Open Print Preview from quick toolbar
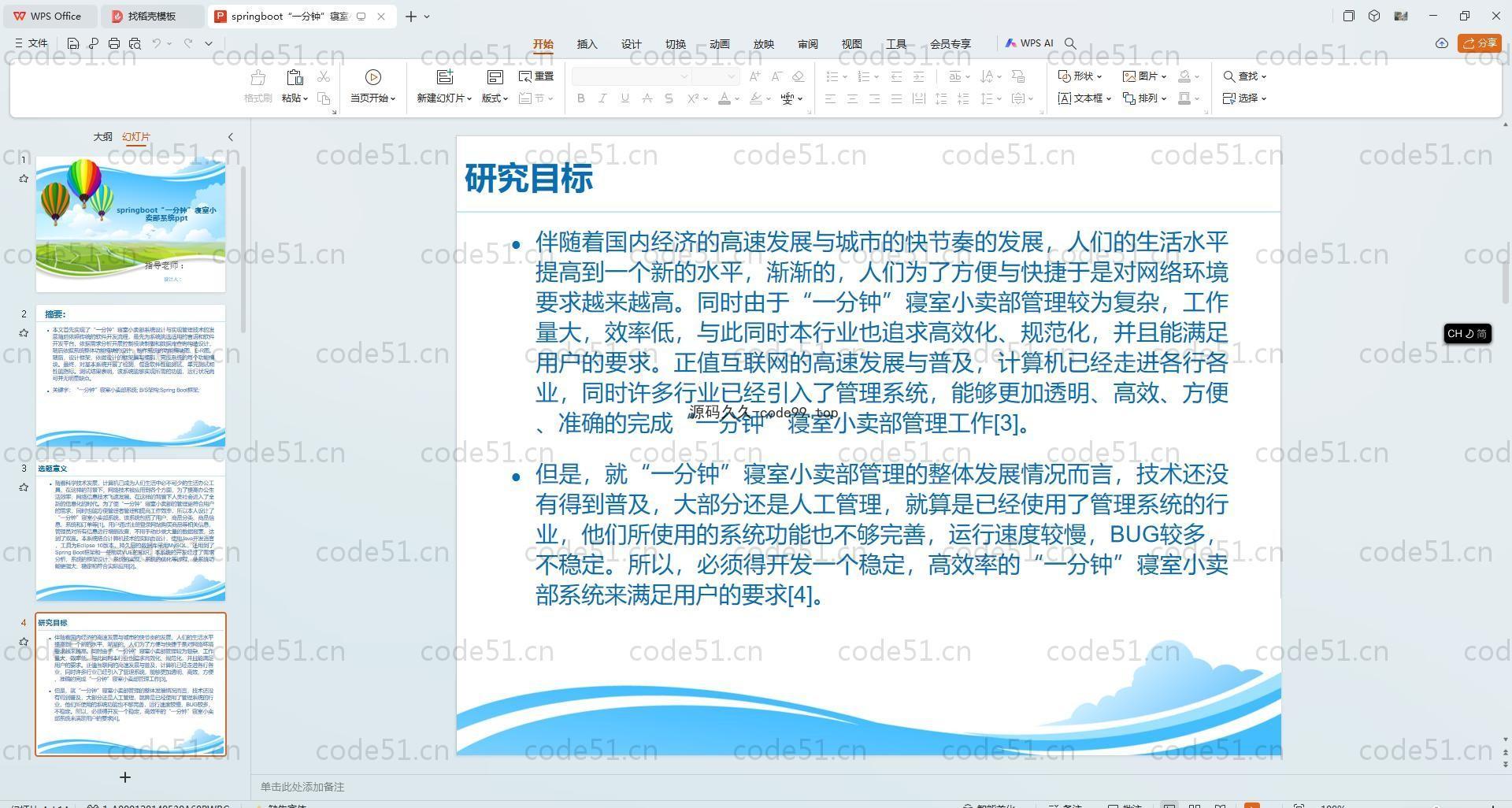Viewport: 1512px width, 808px height. pos(135,43)
